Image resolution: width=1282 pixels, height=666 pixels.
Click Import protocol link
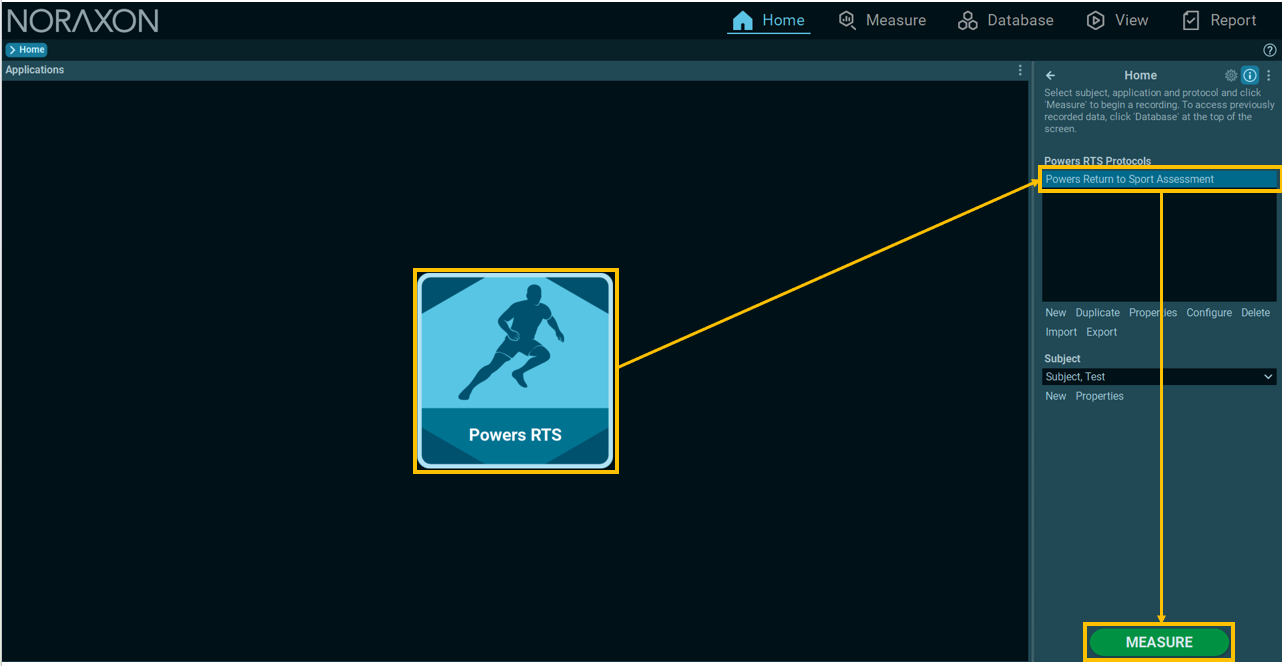(x=1061, y=332)
